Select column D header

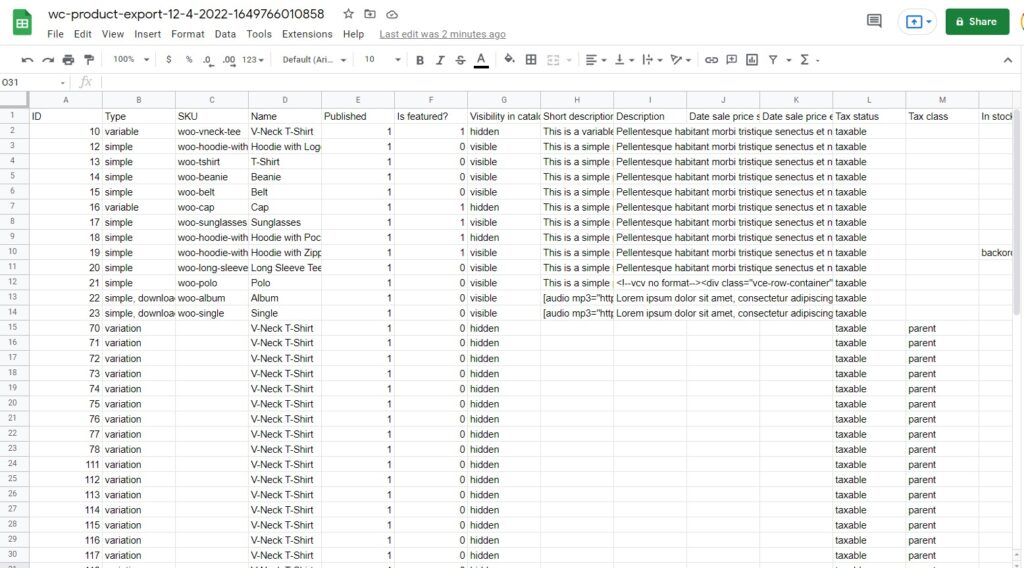(285, 100)
